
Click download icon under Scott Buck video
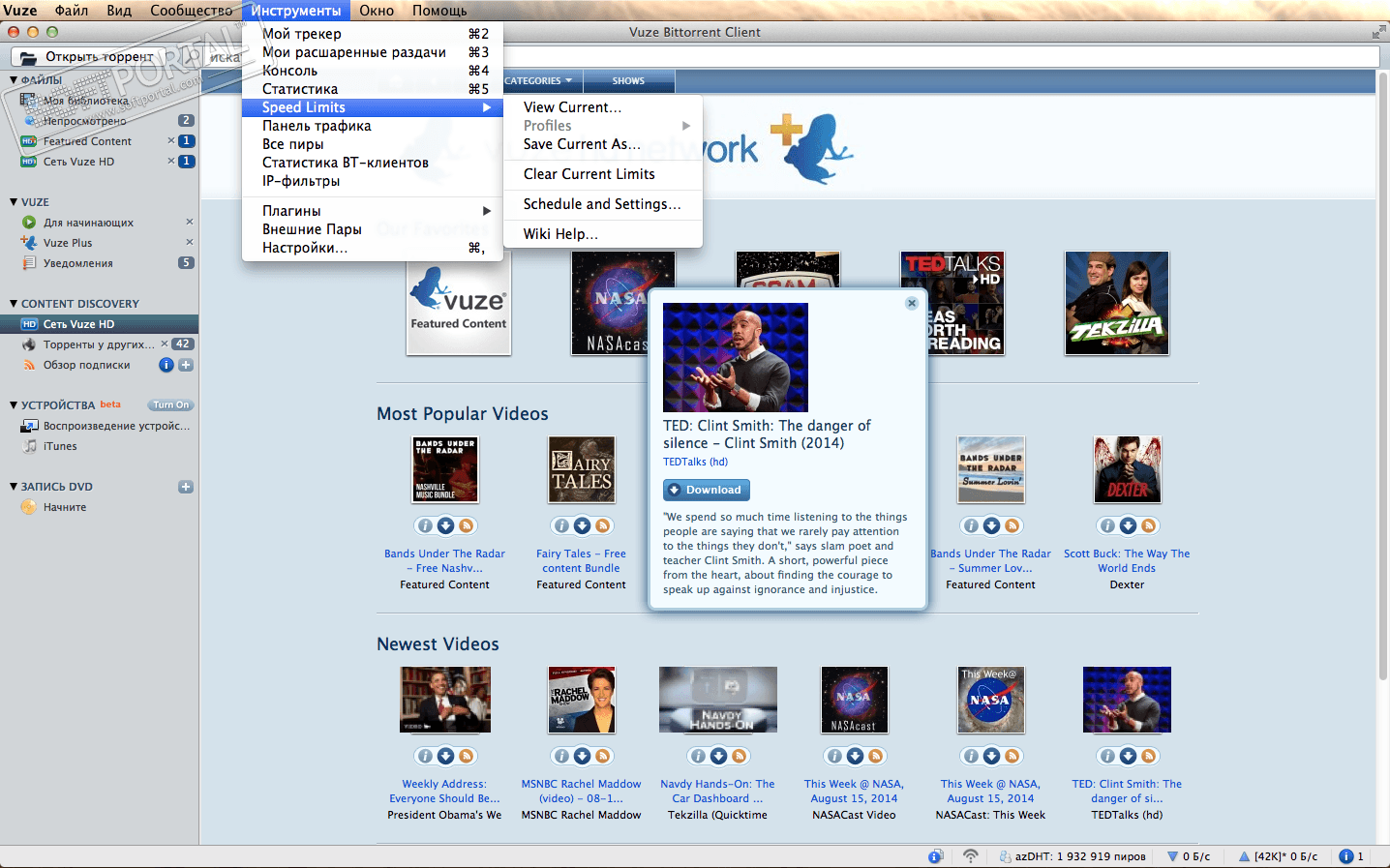[1128, 525]
